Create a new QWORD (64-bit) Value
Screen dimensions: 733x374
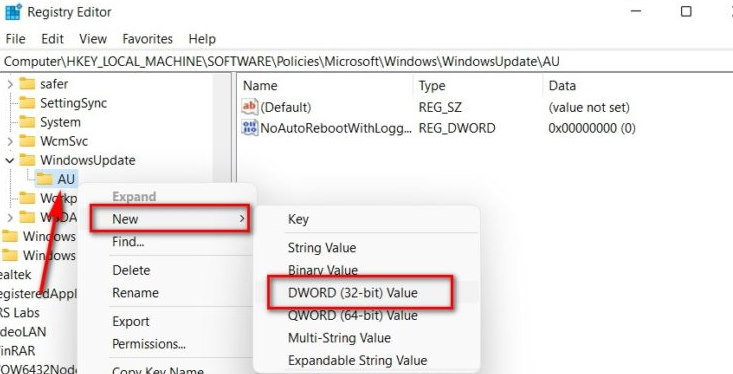(x=353, y=316)
